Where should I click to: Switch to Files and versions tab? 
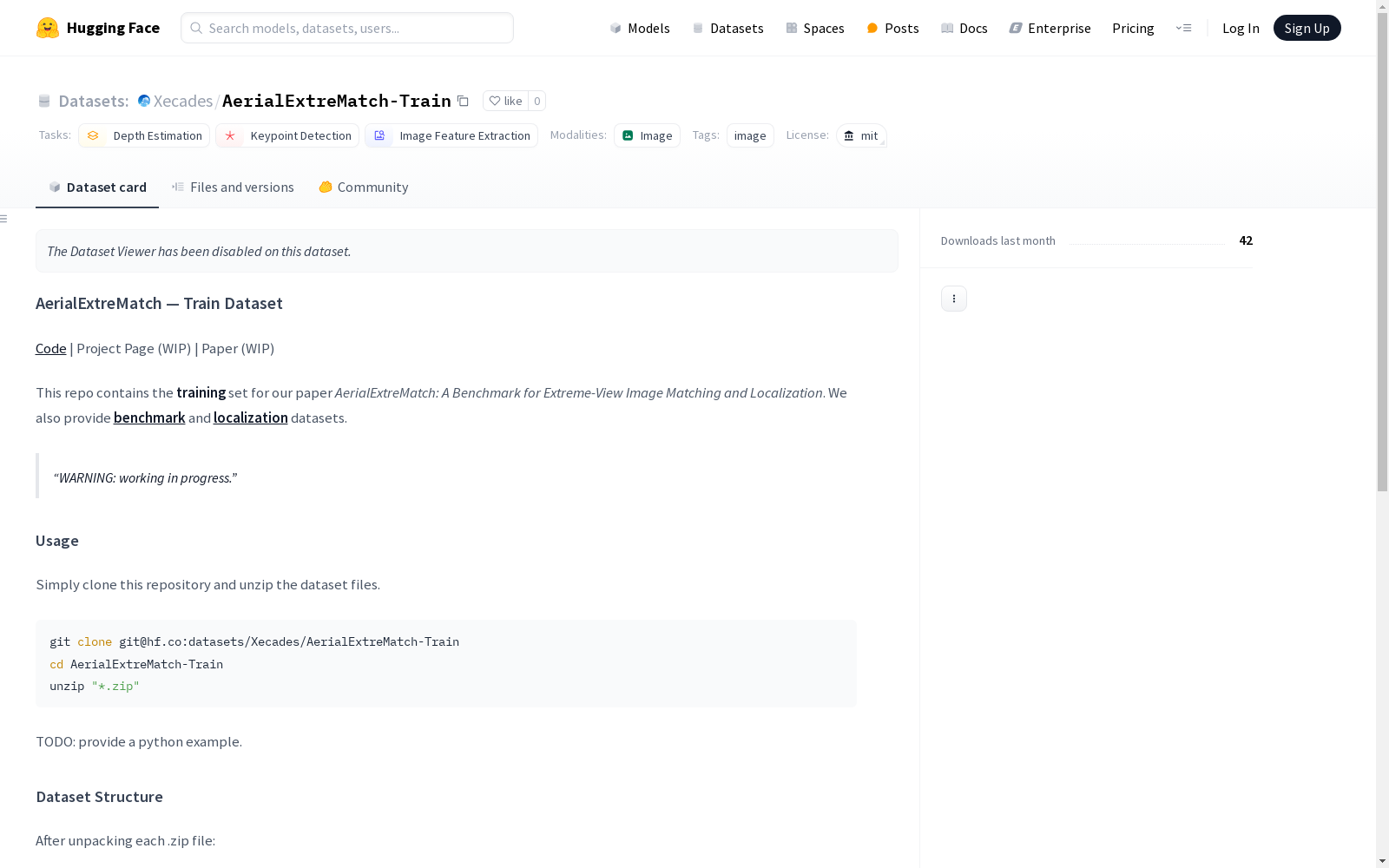[233, 187]
